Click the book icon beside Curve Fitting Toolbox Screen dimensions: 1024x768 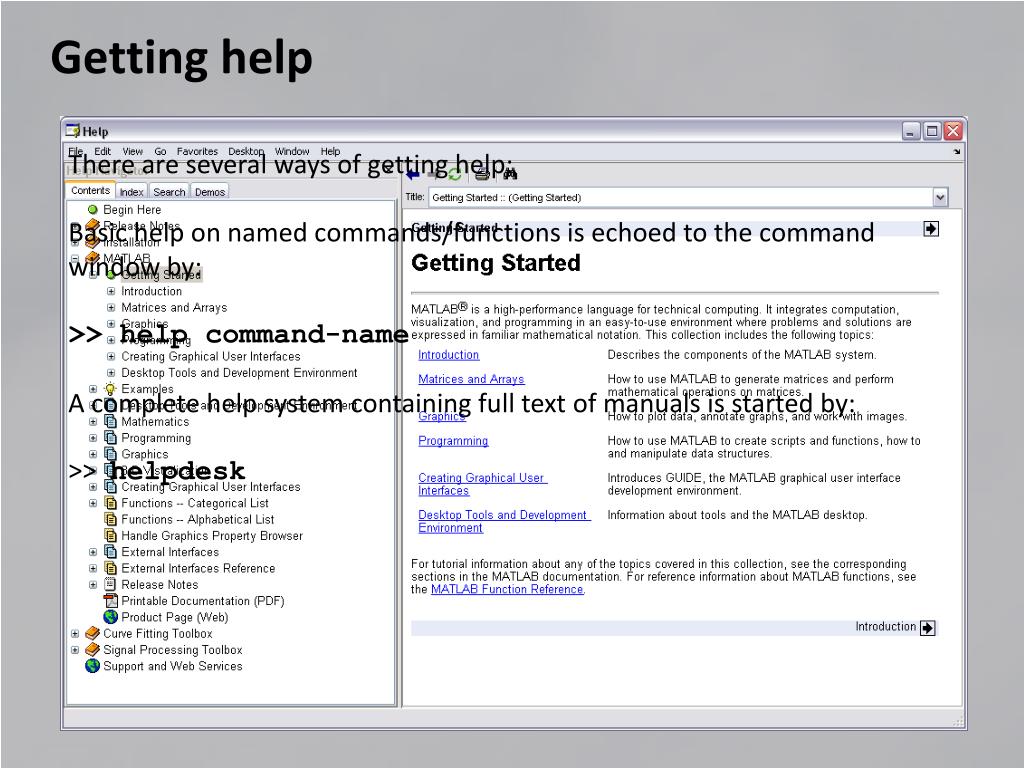92,633
